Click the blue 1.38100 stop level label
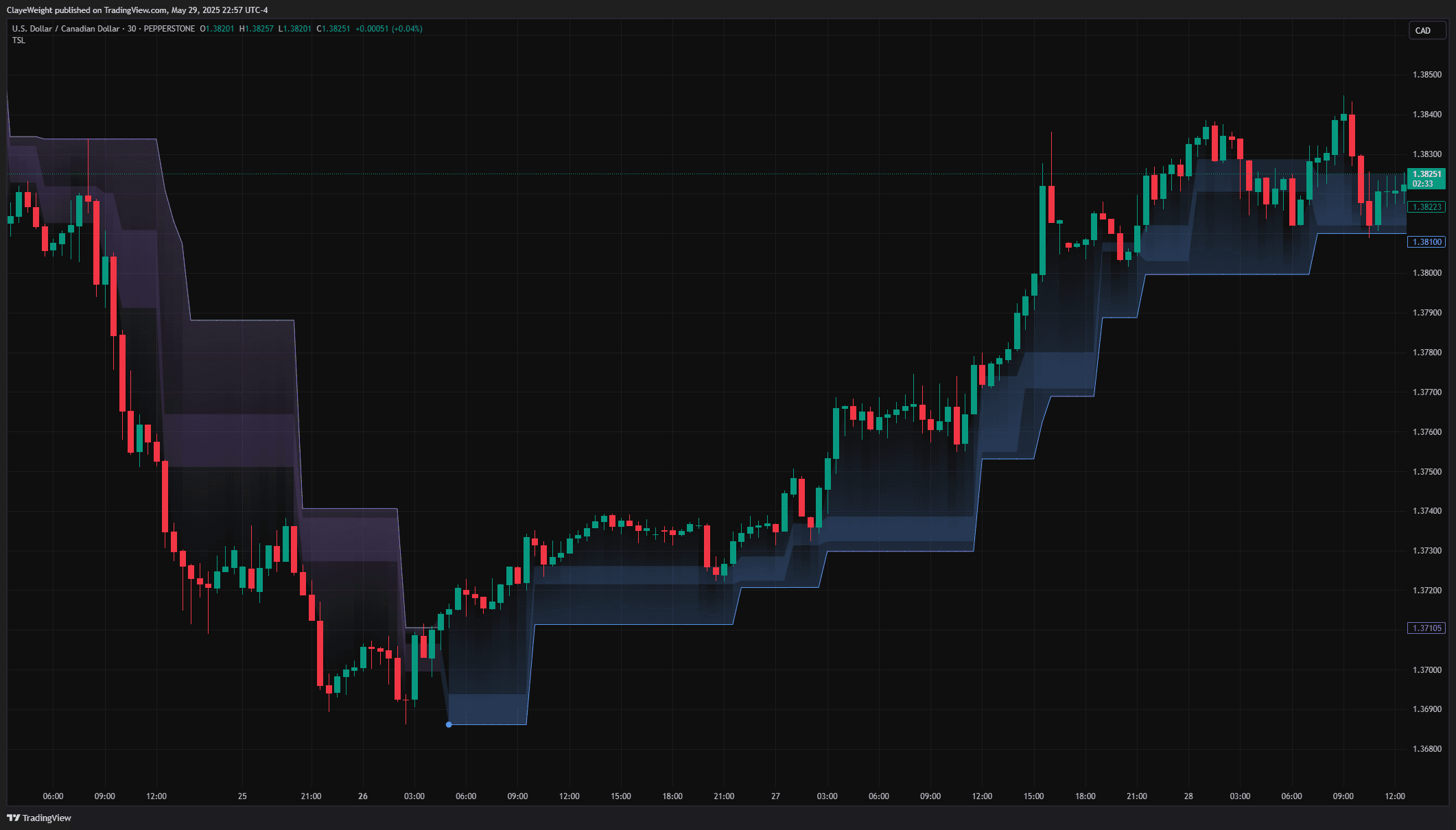The image size is (1456, 830). click(1426, 241)
